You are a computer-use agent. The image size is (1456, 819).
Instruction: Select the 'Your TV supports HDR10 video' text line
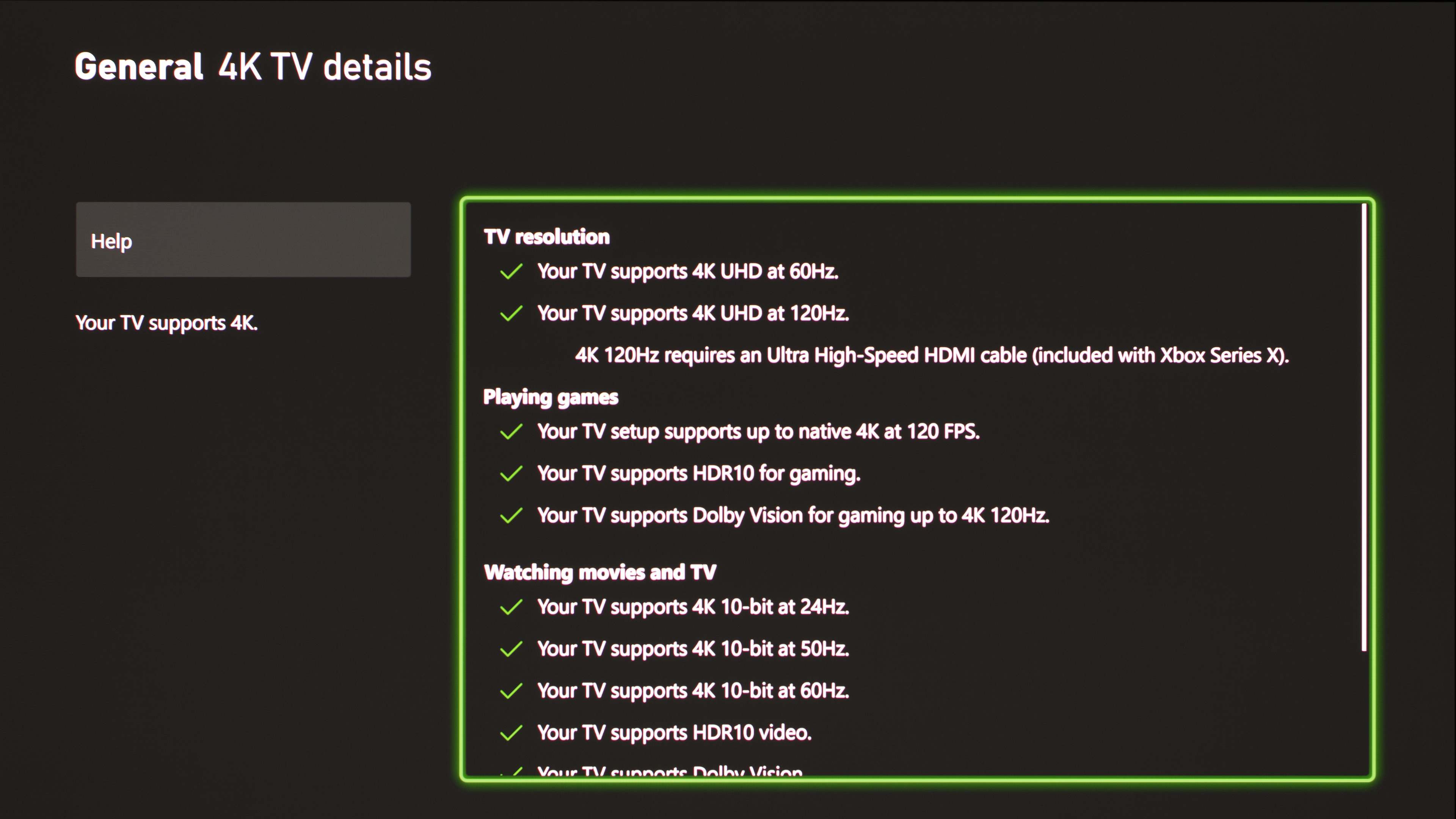tap(674, 733)
